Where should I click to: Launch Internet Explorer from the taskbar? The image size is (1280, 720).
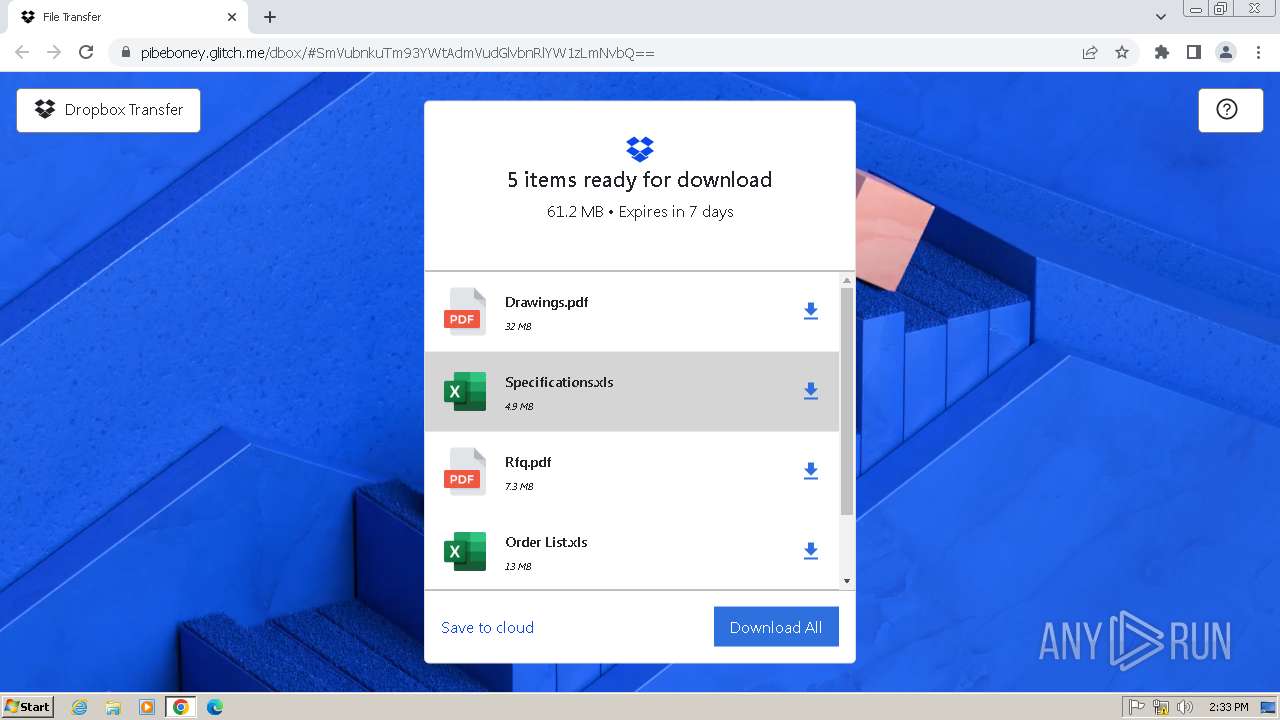click(x=80, y=707)
